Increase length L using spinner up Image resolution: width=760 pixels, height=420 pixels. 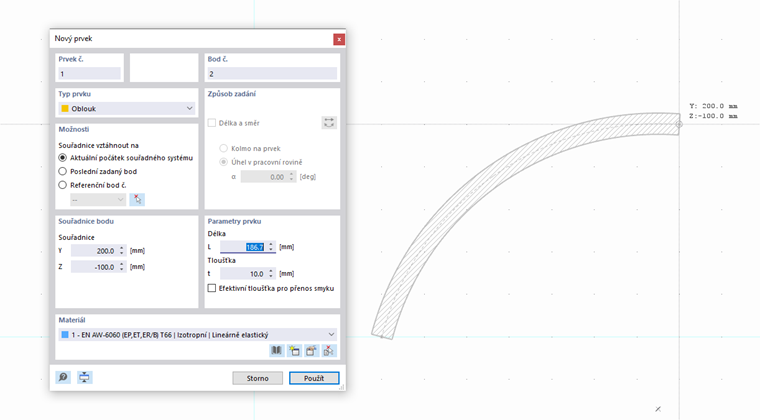271,244
